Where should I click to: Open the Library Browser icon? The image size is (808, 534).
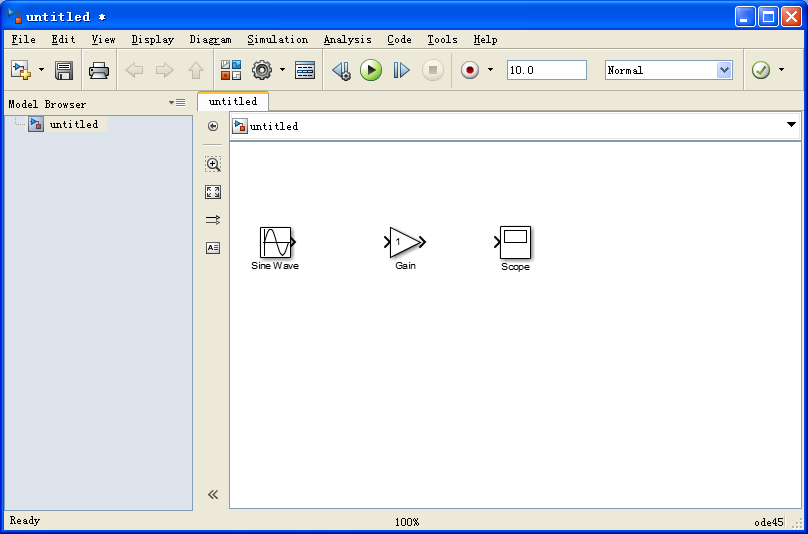tap(231, 70)
